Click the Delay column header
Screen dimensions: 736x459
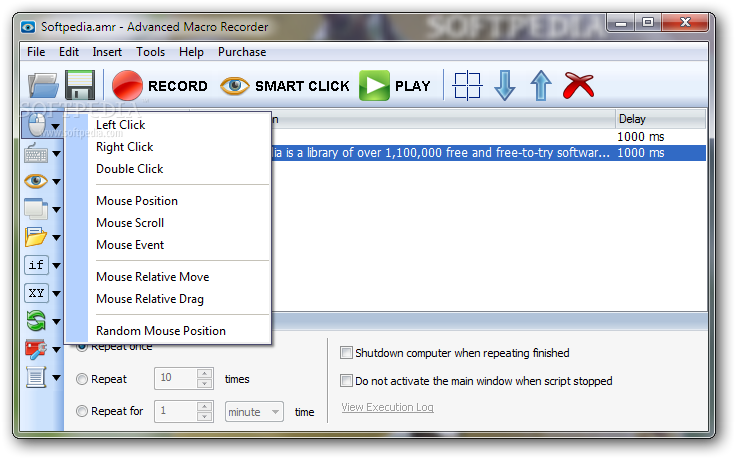pyautogui.click(x=660, y=119)
